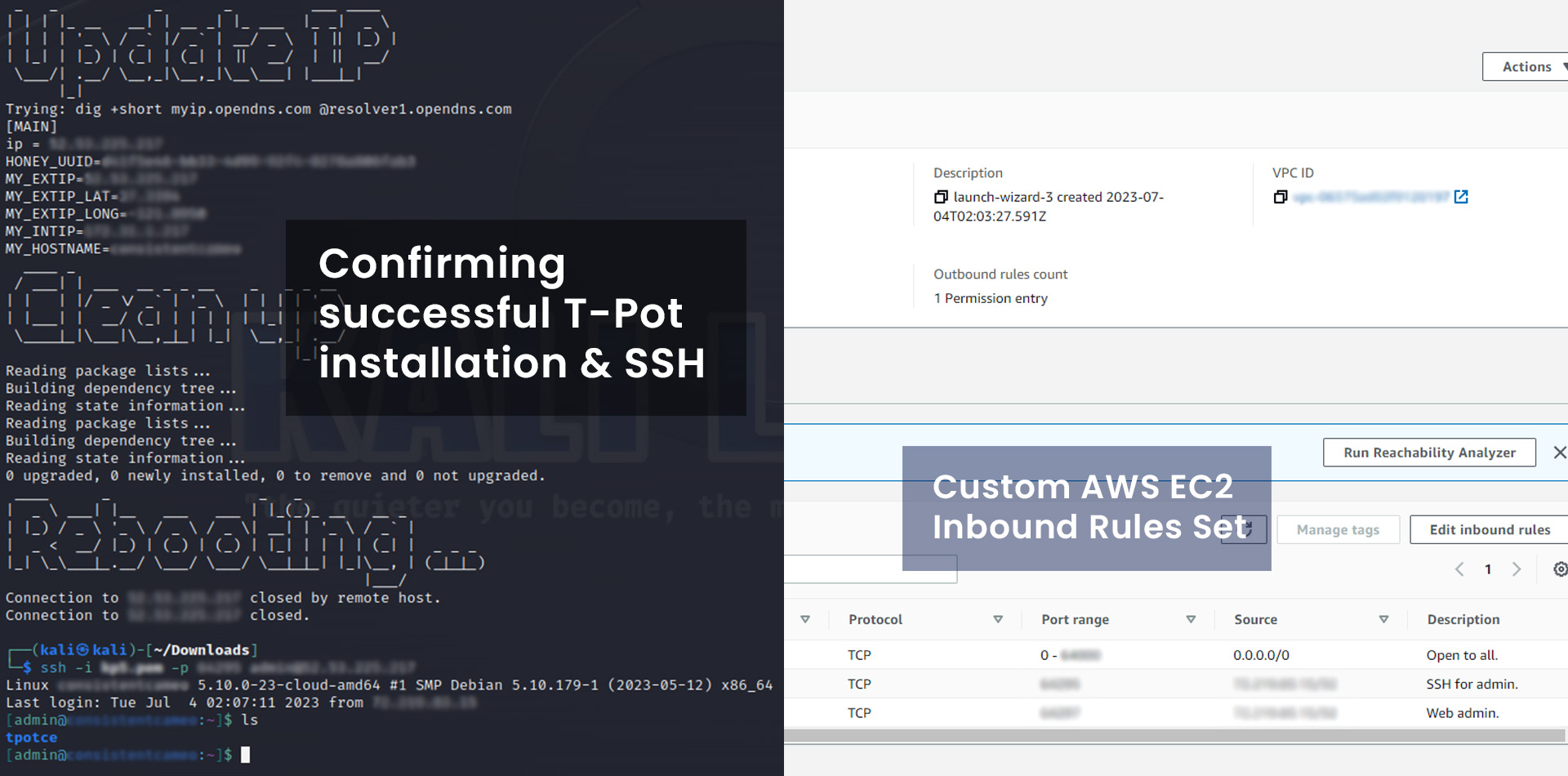Open the Actions dropdown button

tap(1526, 67)
